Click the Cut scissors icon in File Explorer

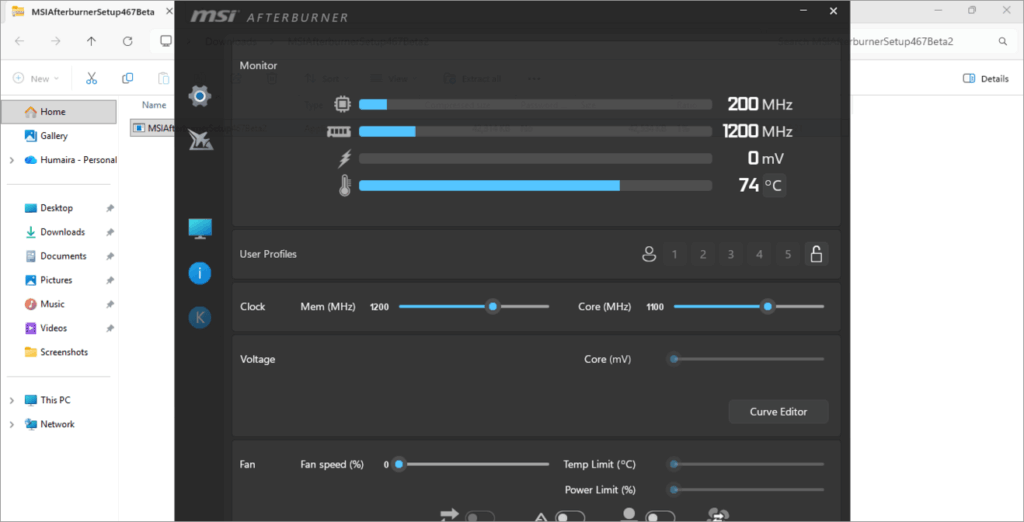(x=91, y=78)
